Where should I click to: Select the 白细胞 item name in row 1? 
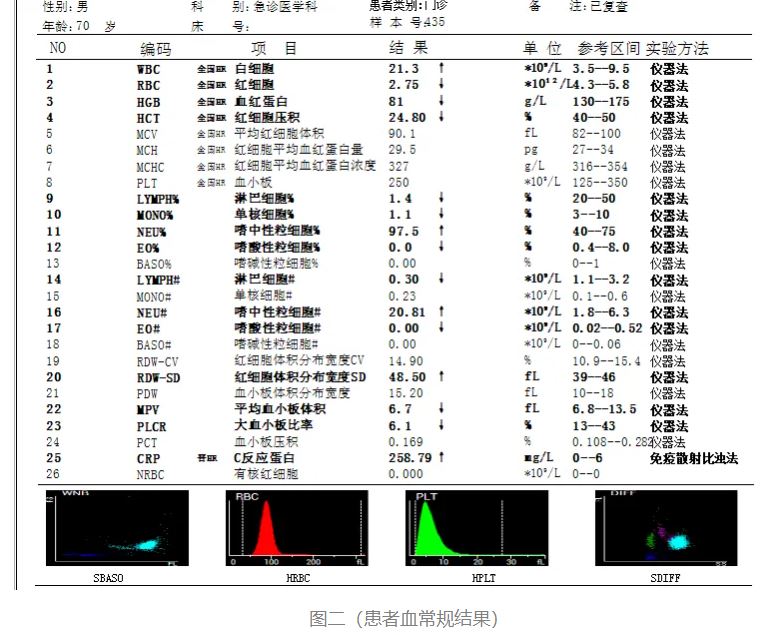coord(254,69)
